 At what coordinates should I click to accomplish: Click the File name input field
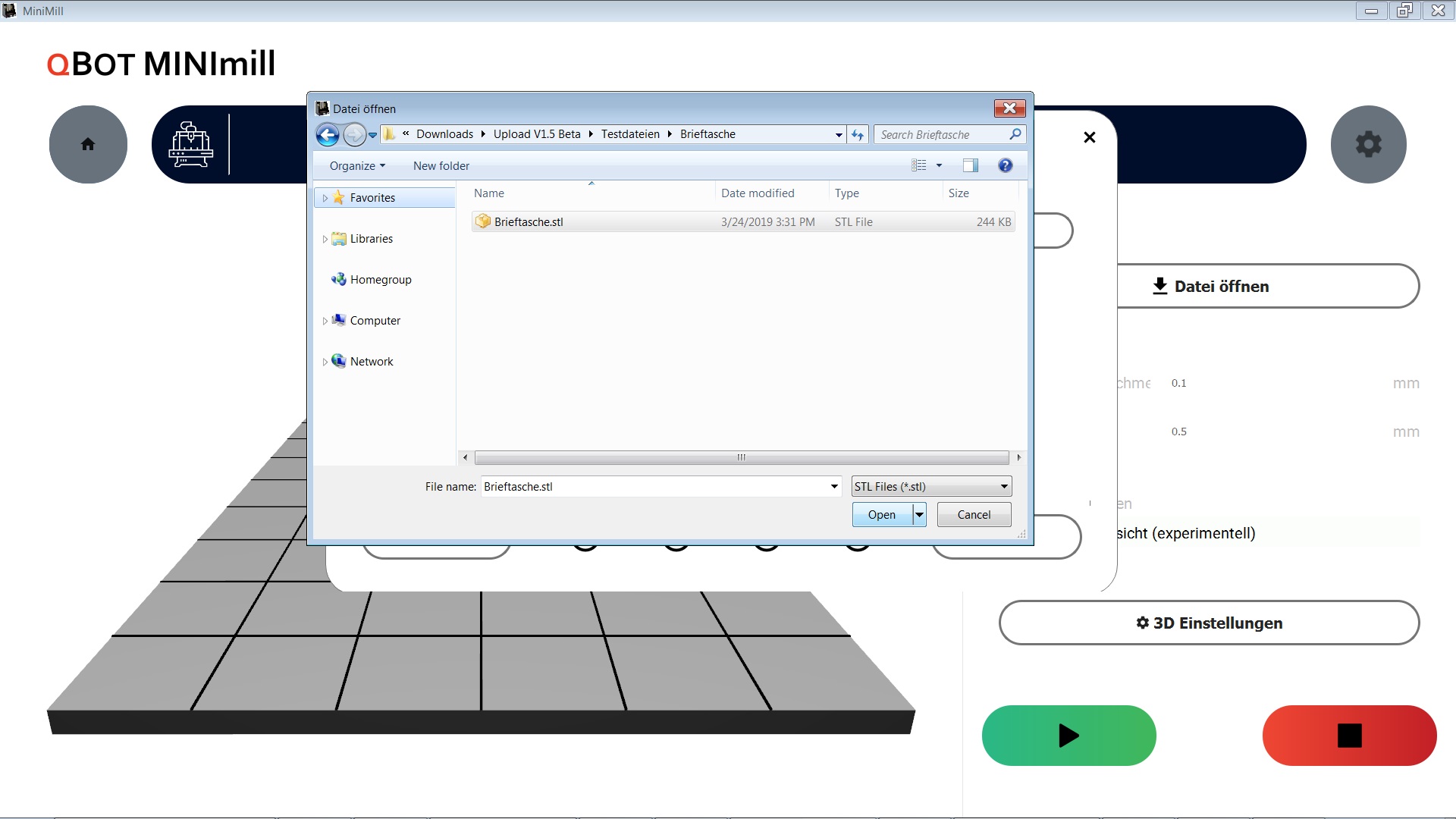coord(654,486)
